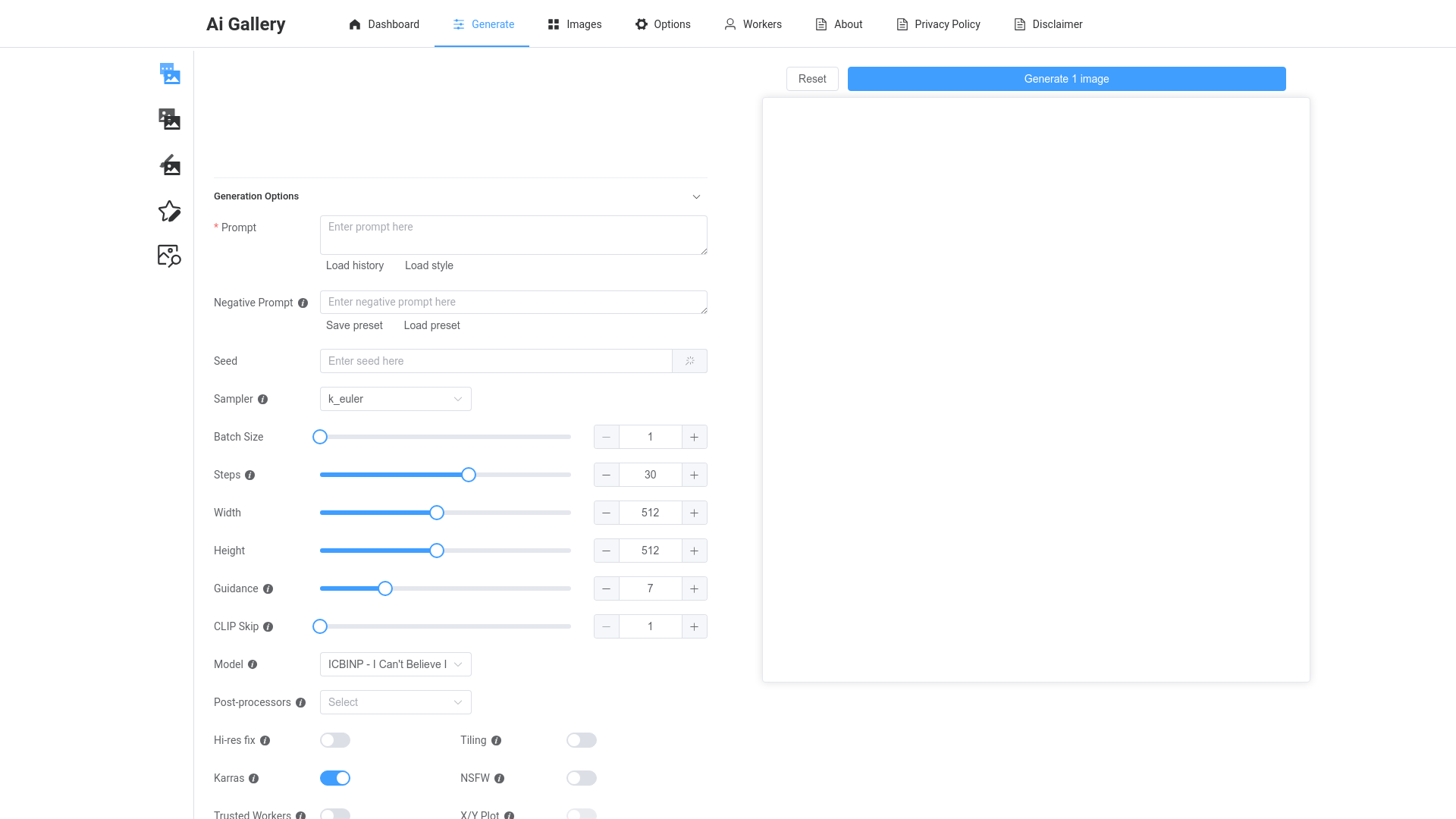Select the image-to-image sidebar icon
Screen dimensions: 1456x819
[x=170, y=119]
